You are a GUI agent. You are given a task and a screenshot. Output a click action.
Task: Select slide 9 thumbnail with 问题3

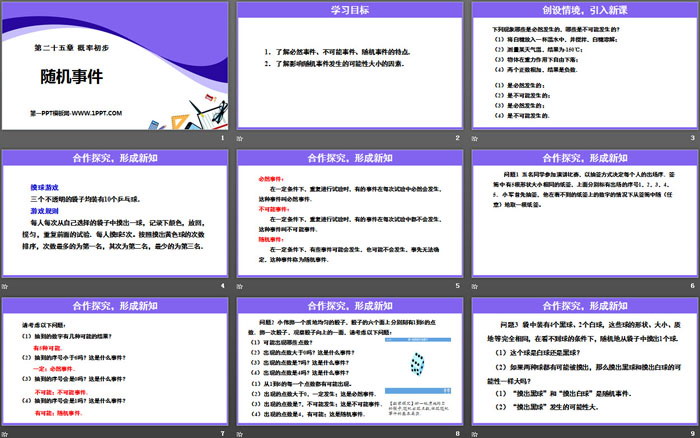coord(585,361)
